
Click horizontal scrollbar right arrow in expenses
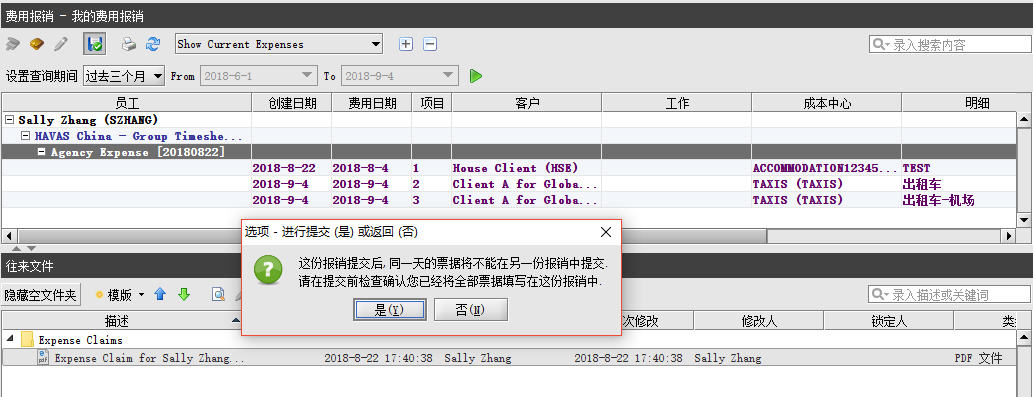[1009, 236]
